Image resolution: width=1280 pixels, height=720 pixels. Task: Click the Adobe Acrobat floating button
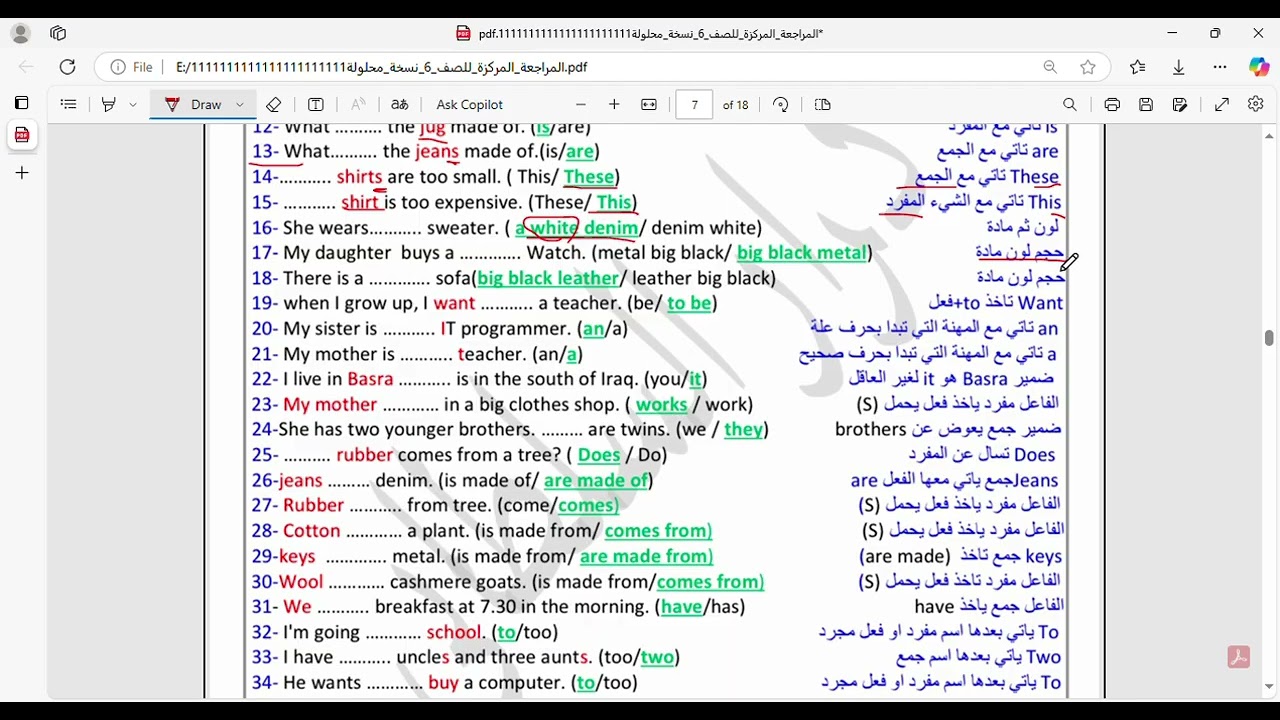coord(1239,657)
